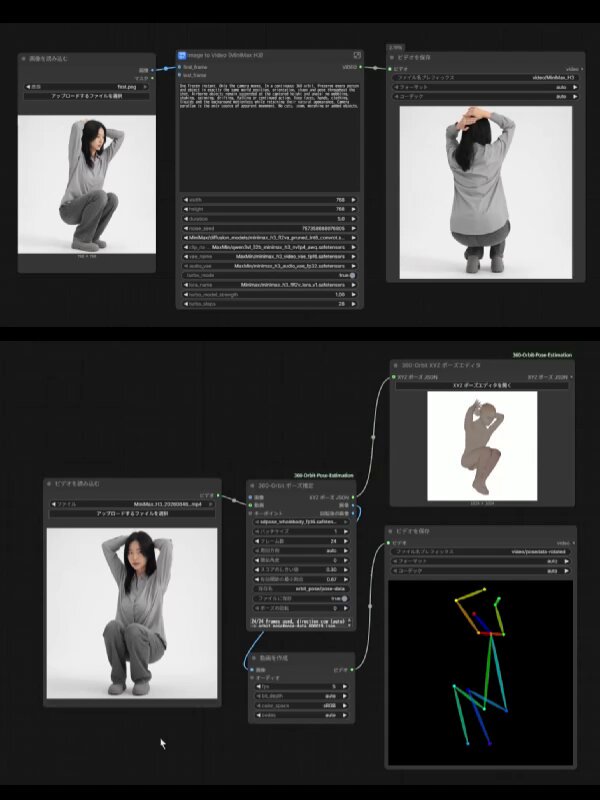Increase duration with its right arrow

[x=354, y=219]
